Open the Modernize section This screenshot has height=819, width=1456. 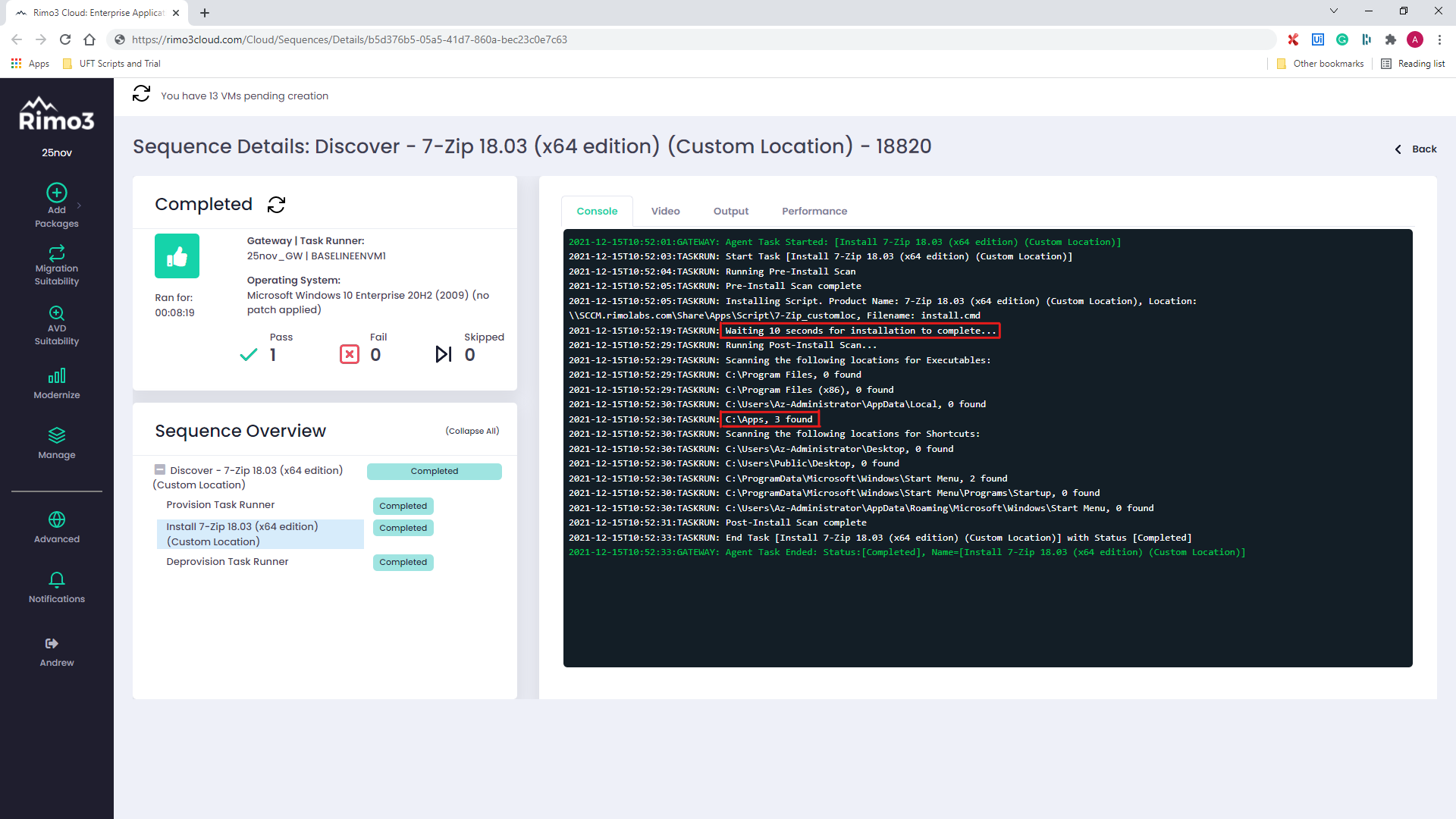[x=56, y=384]
